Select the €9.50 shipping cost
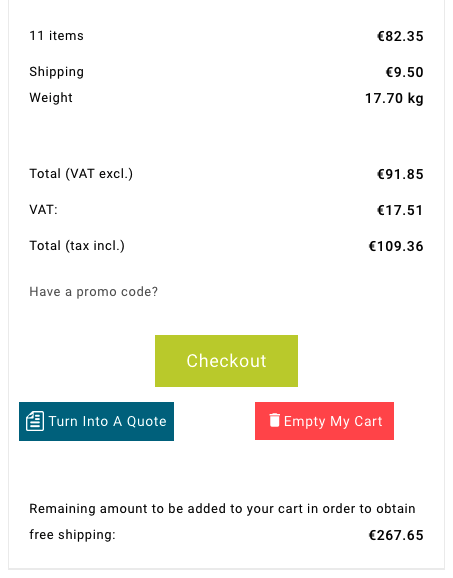This screenshot has height=578, width=453. (x=404, y=72)
